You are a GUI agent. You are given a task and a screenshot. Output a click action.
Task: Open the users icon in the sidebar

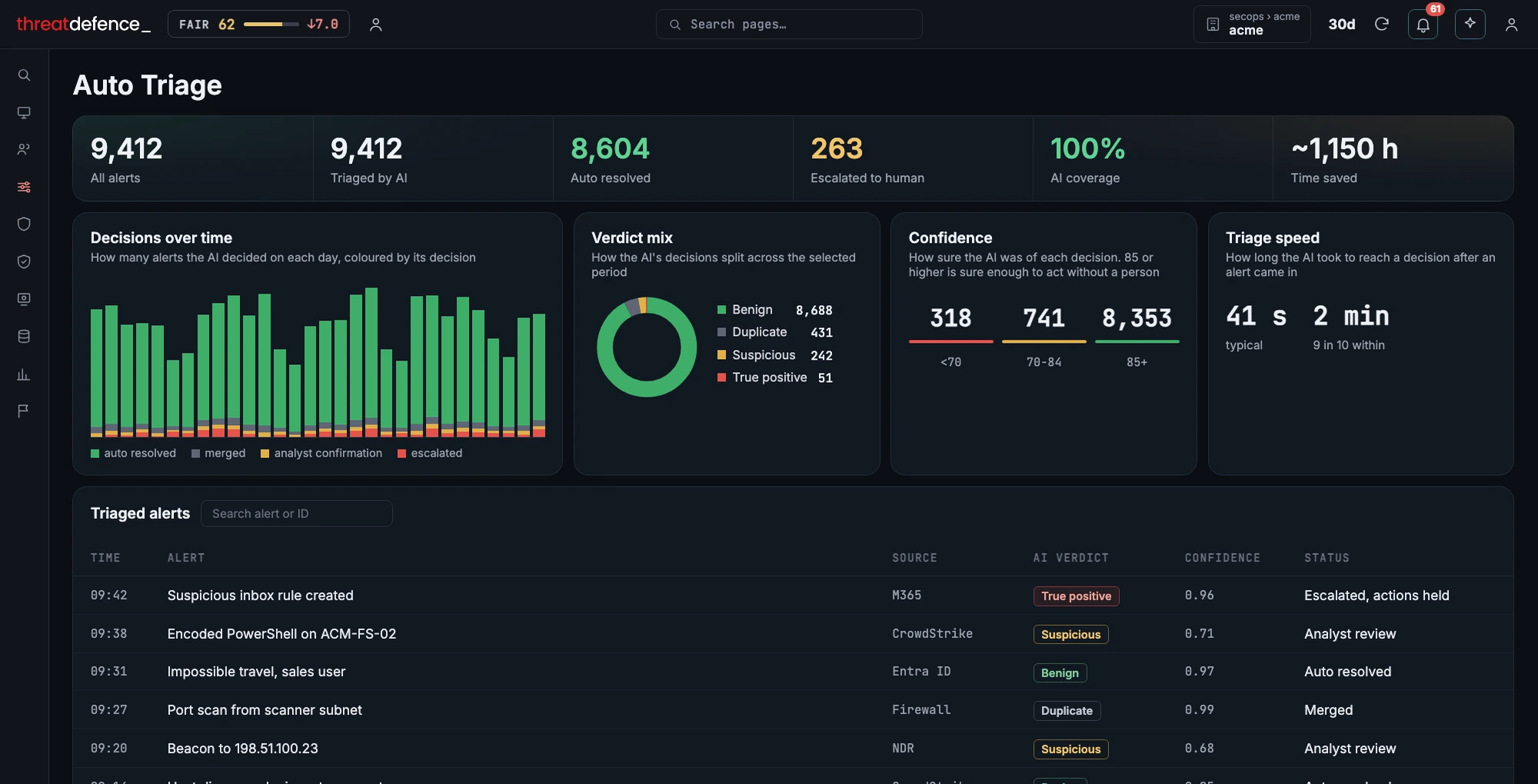point(24,150)
